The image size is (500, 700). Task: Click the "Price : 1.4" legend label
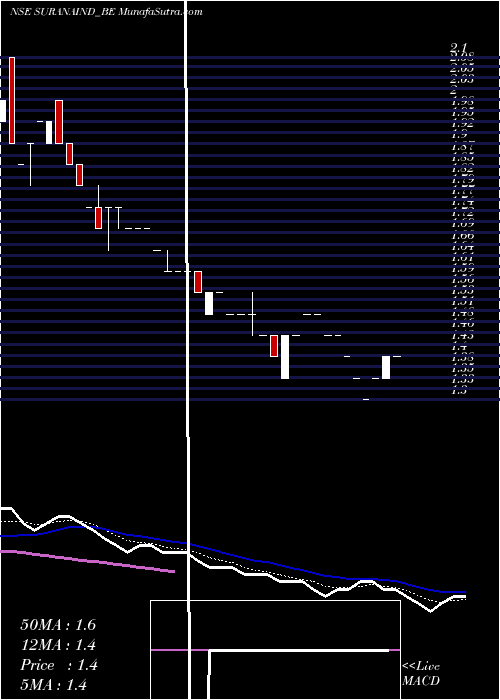[x=59, y=665]
